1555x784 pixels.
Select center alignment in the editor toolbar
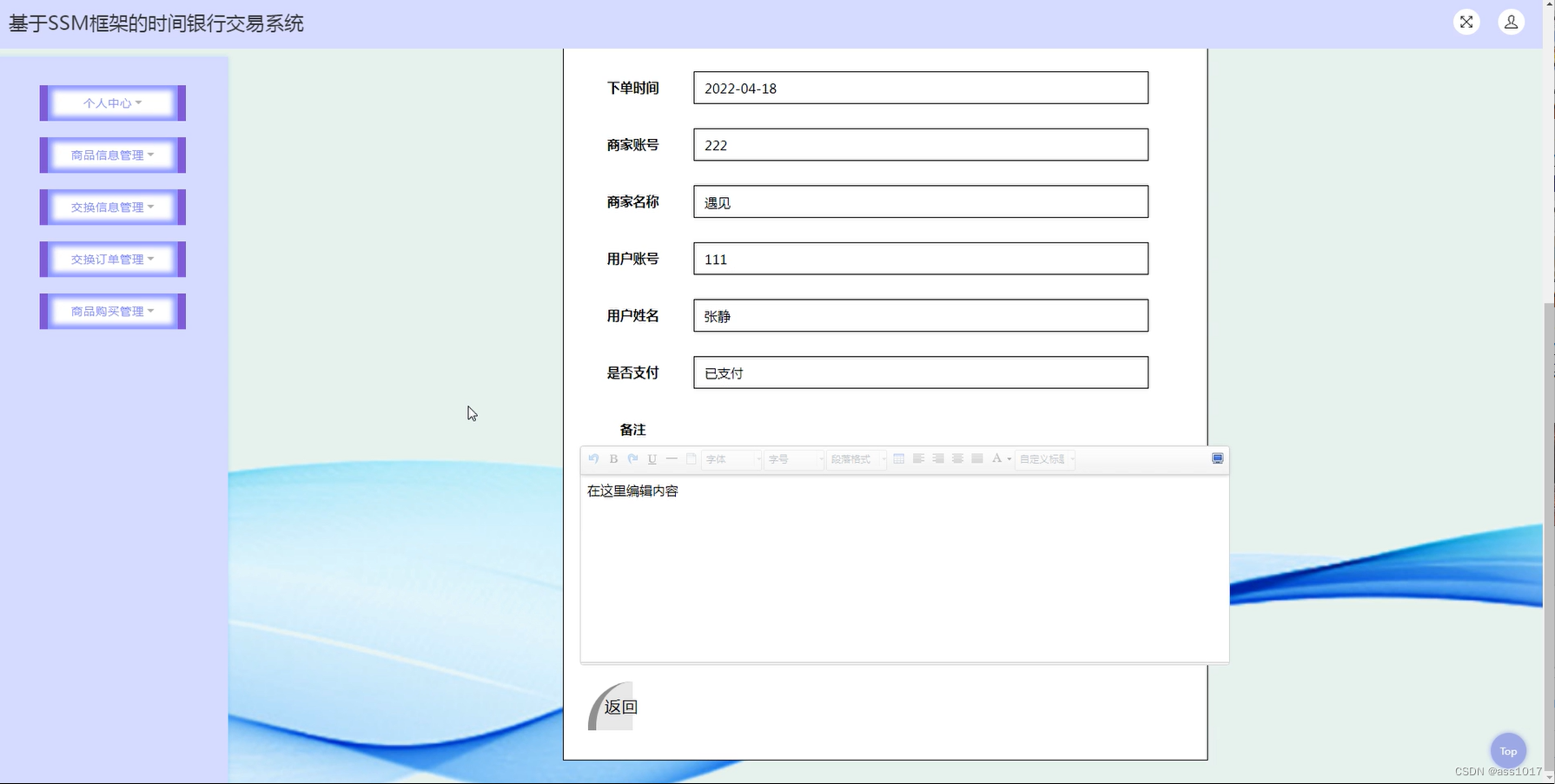(957, 458)
